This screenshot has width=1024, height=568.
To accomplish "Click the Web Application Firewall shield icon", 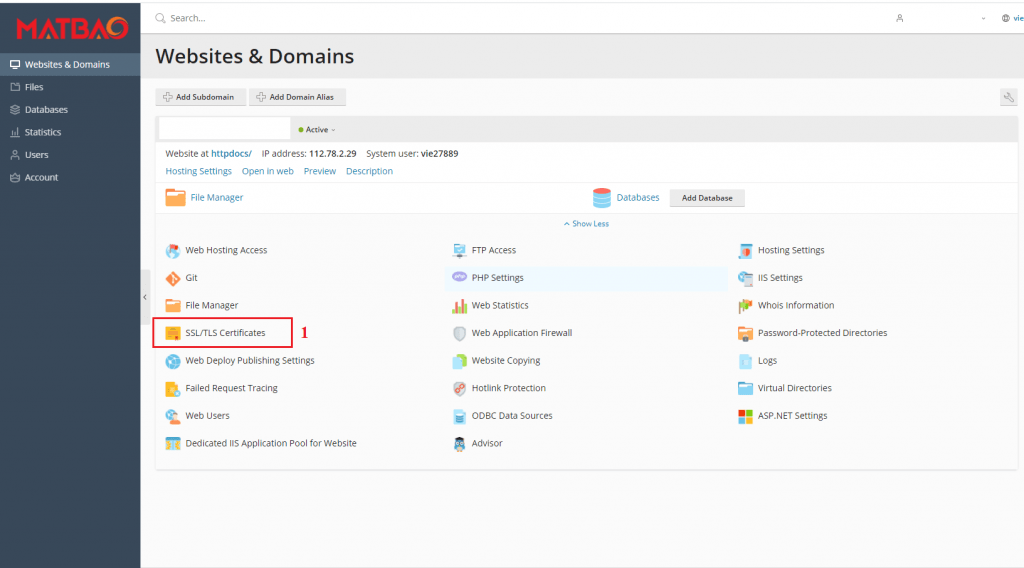I will (460, 333).
